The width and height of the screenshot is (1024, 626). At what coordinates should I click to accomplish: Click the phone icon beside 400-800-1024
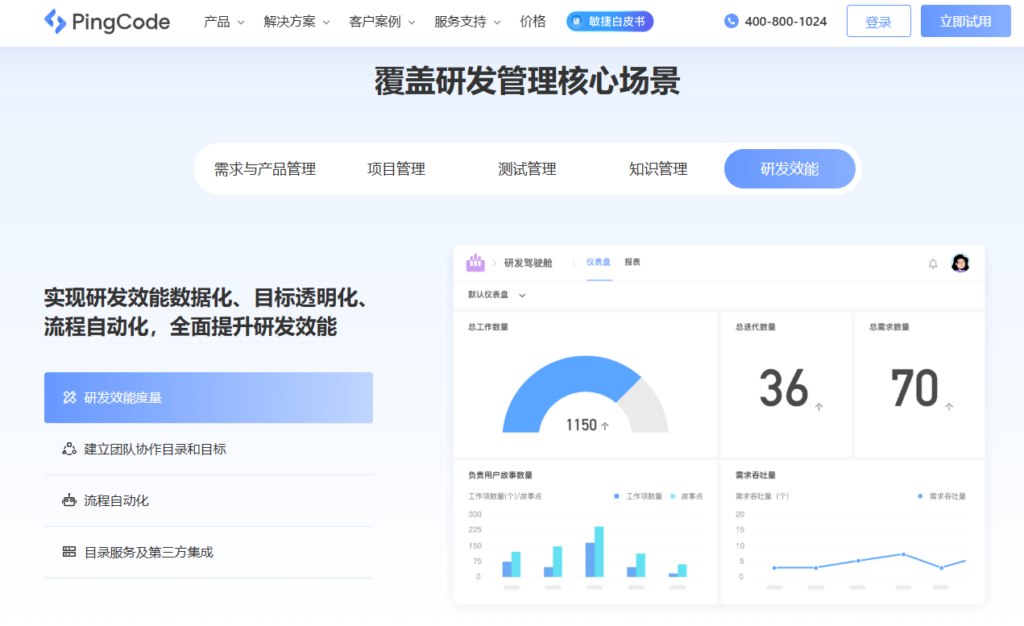(731, 22)
